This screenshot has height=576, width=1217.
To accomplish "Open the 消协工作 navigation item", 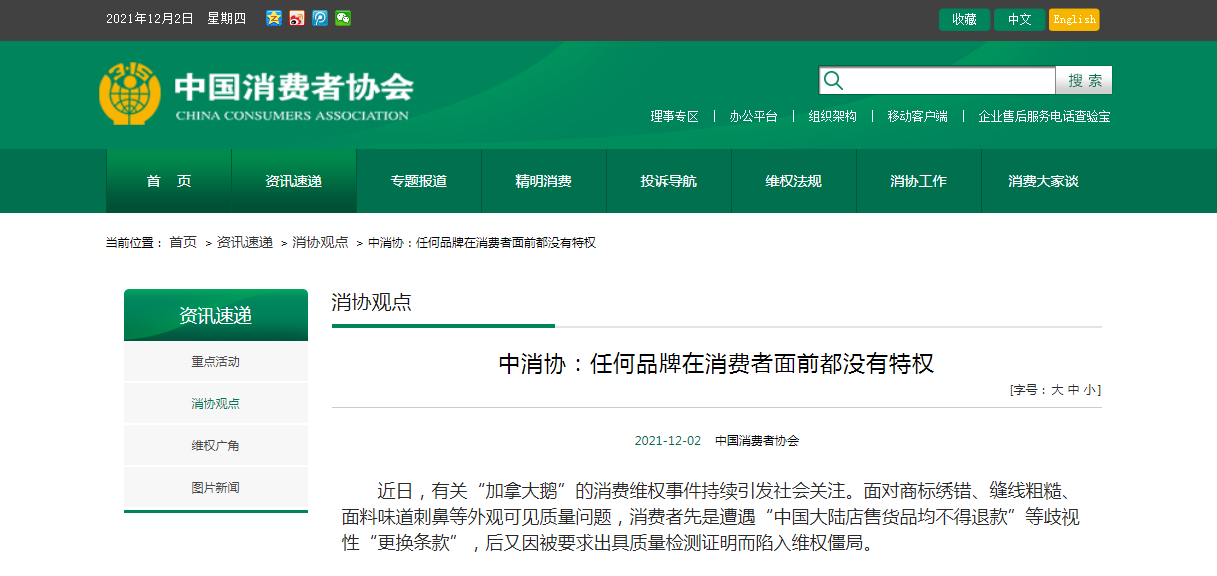I will pyautogui.click(x=919, y=181).
